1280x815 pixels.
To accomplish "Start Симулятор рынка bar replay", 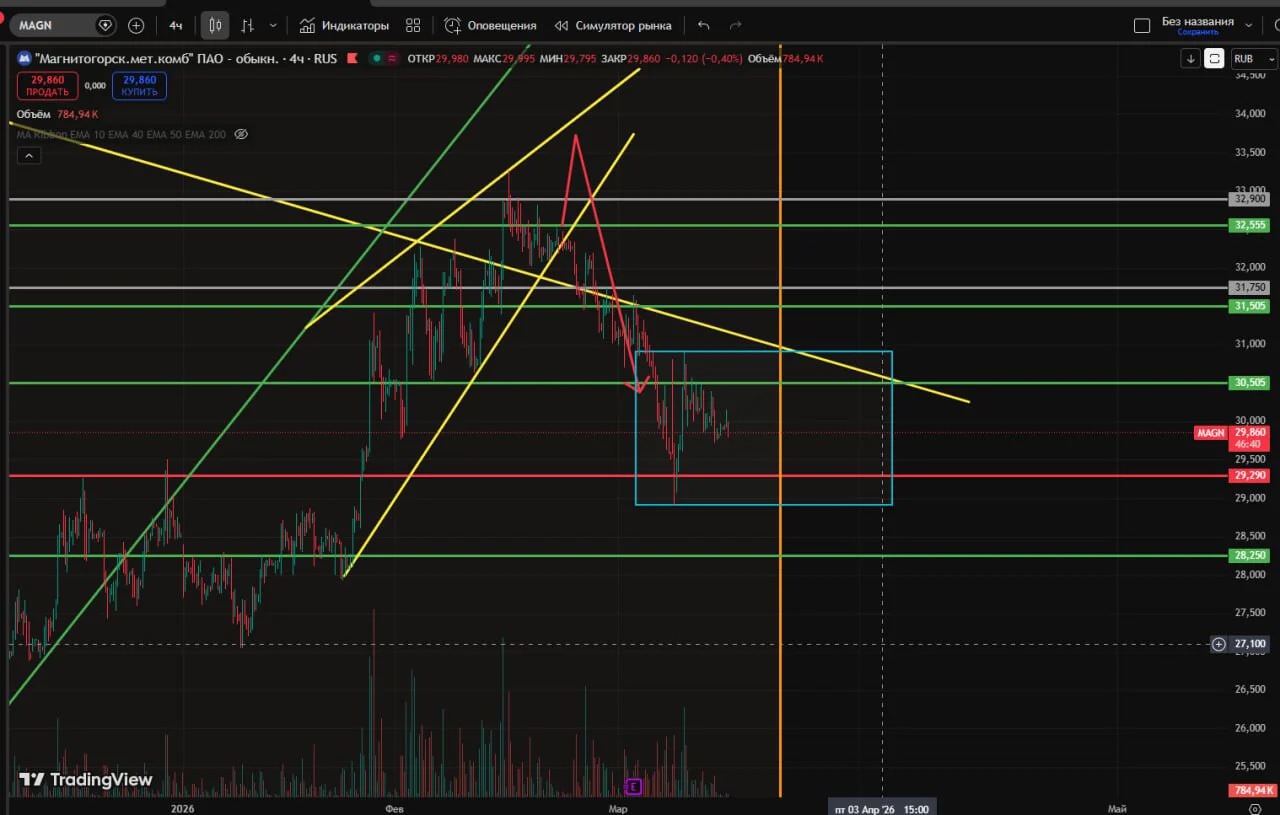I will (613, 25).
